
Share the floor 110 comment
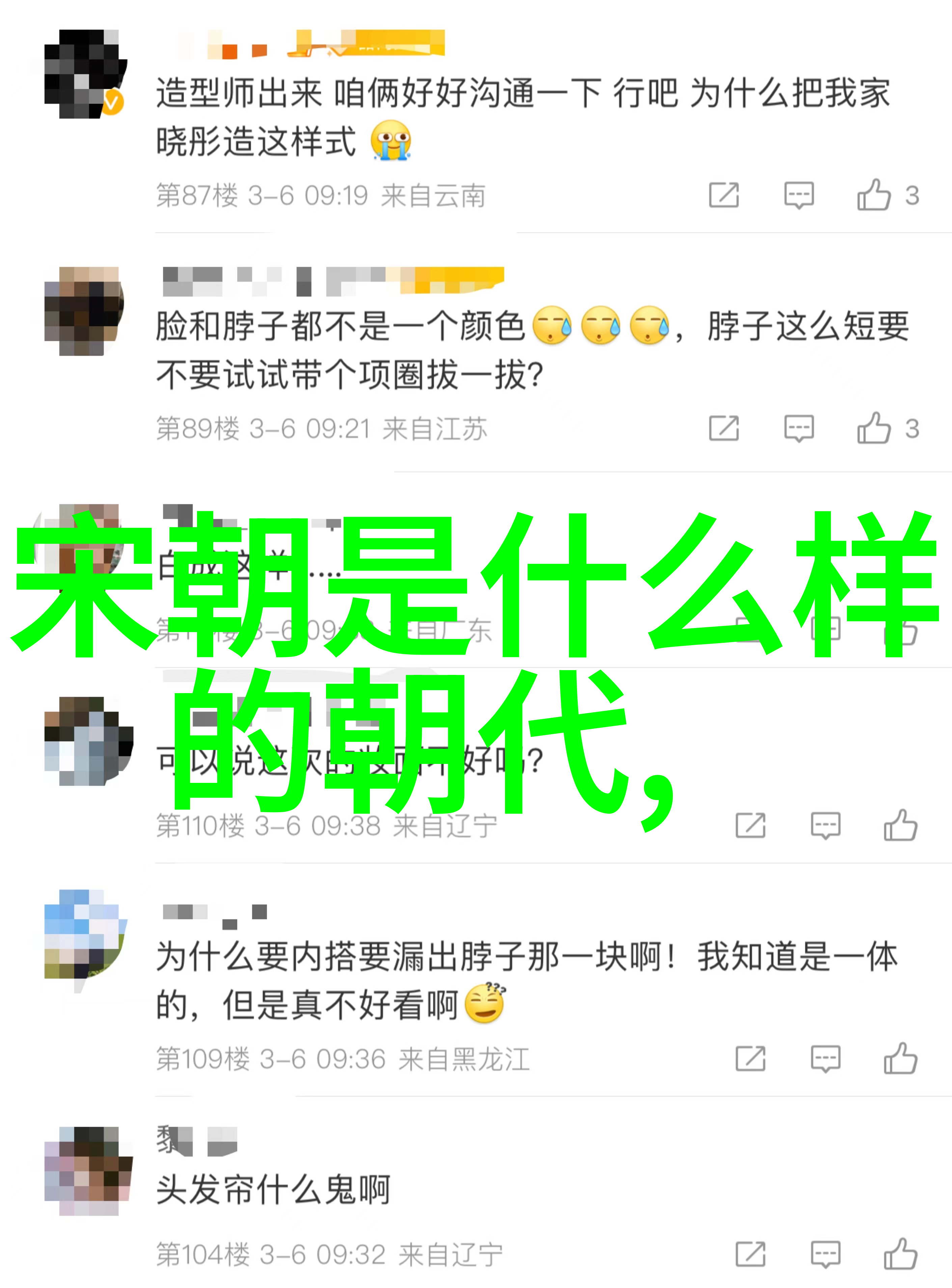[750, 825]
